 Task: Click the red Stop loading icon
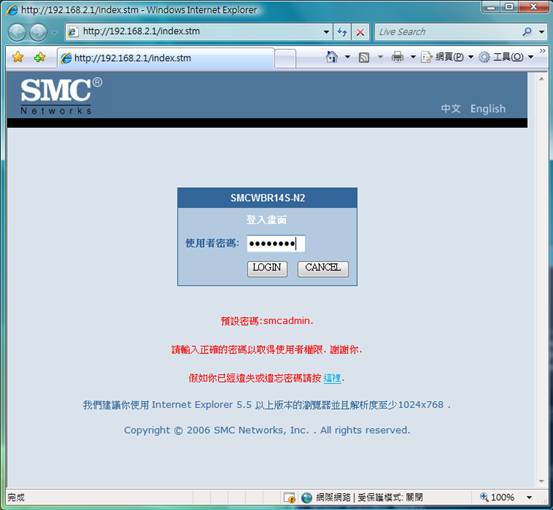(x=360, y=32)
